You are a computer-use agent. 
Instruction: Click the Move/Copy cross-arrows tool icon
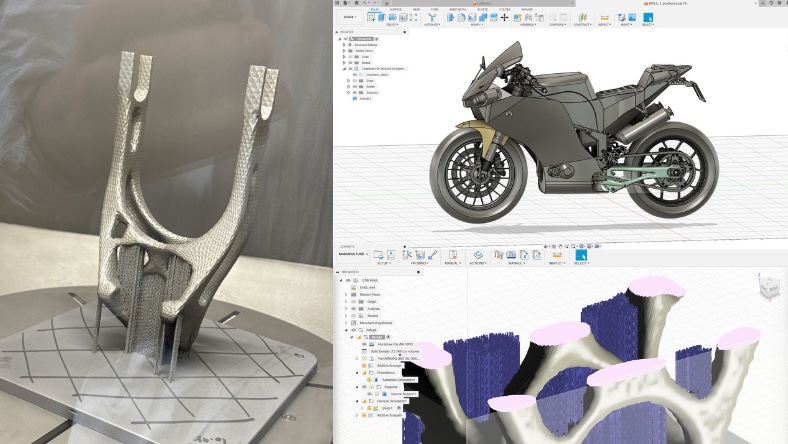click(x=504, y=17)
